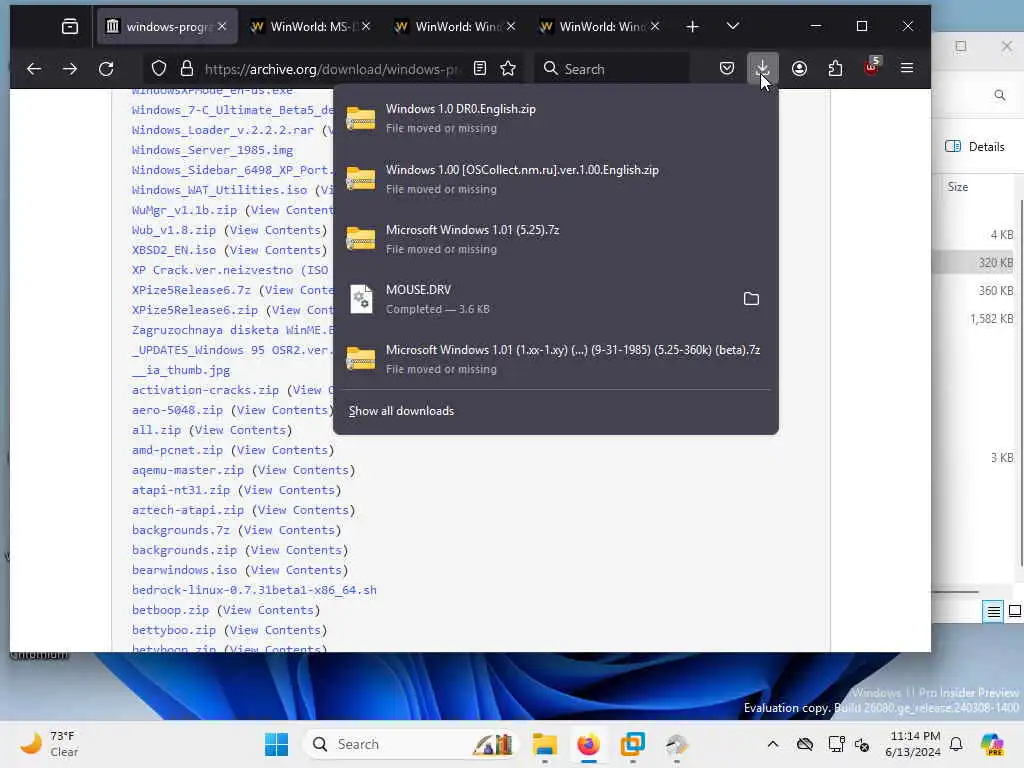Open Wub_v1.8.zip link
Image resolution: width=1024 pixels, height=768 pixels.
point(174,230)
